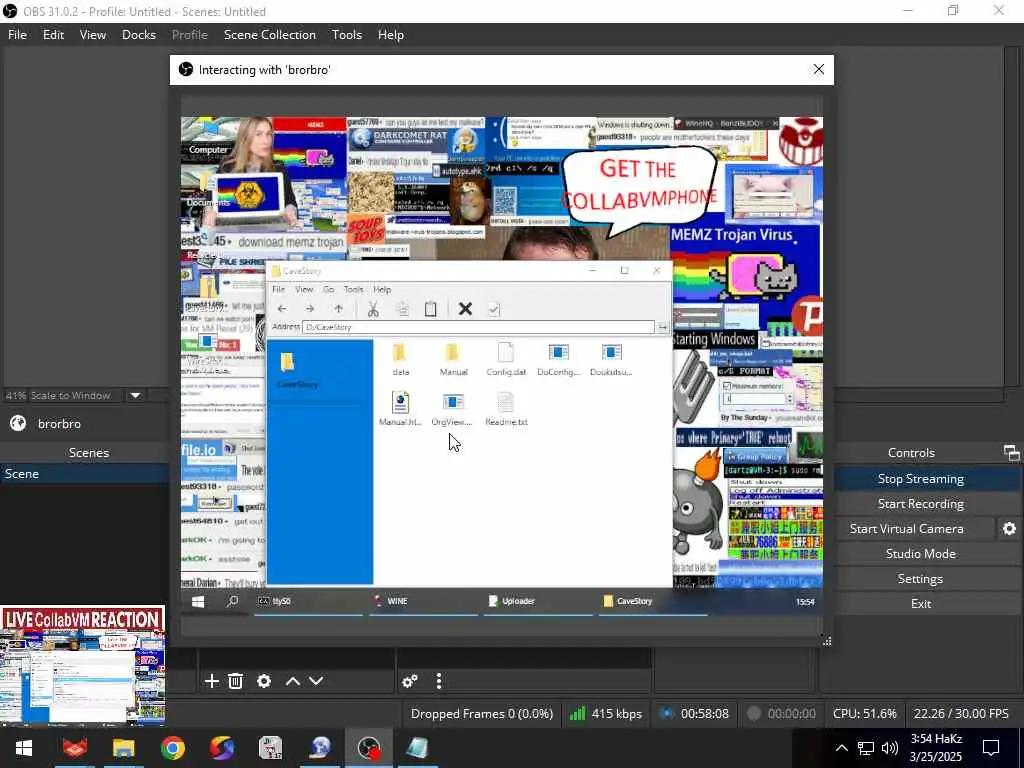The image size is (1024, 768).
Task: Click the ttyS0 task in the VM taskbar
Action: point(307,601)
